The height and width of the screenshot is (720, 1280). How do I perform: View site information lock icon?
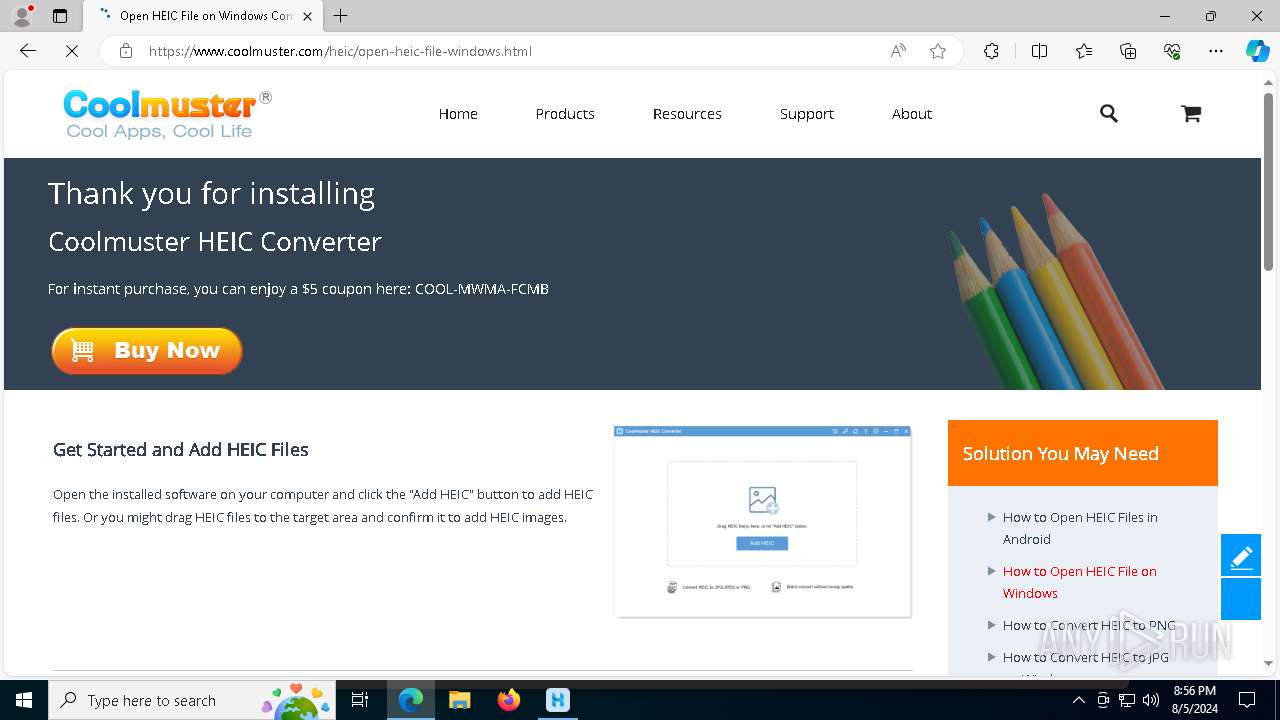(x=126, y=51)
